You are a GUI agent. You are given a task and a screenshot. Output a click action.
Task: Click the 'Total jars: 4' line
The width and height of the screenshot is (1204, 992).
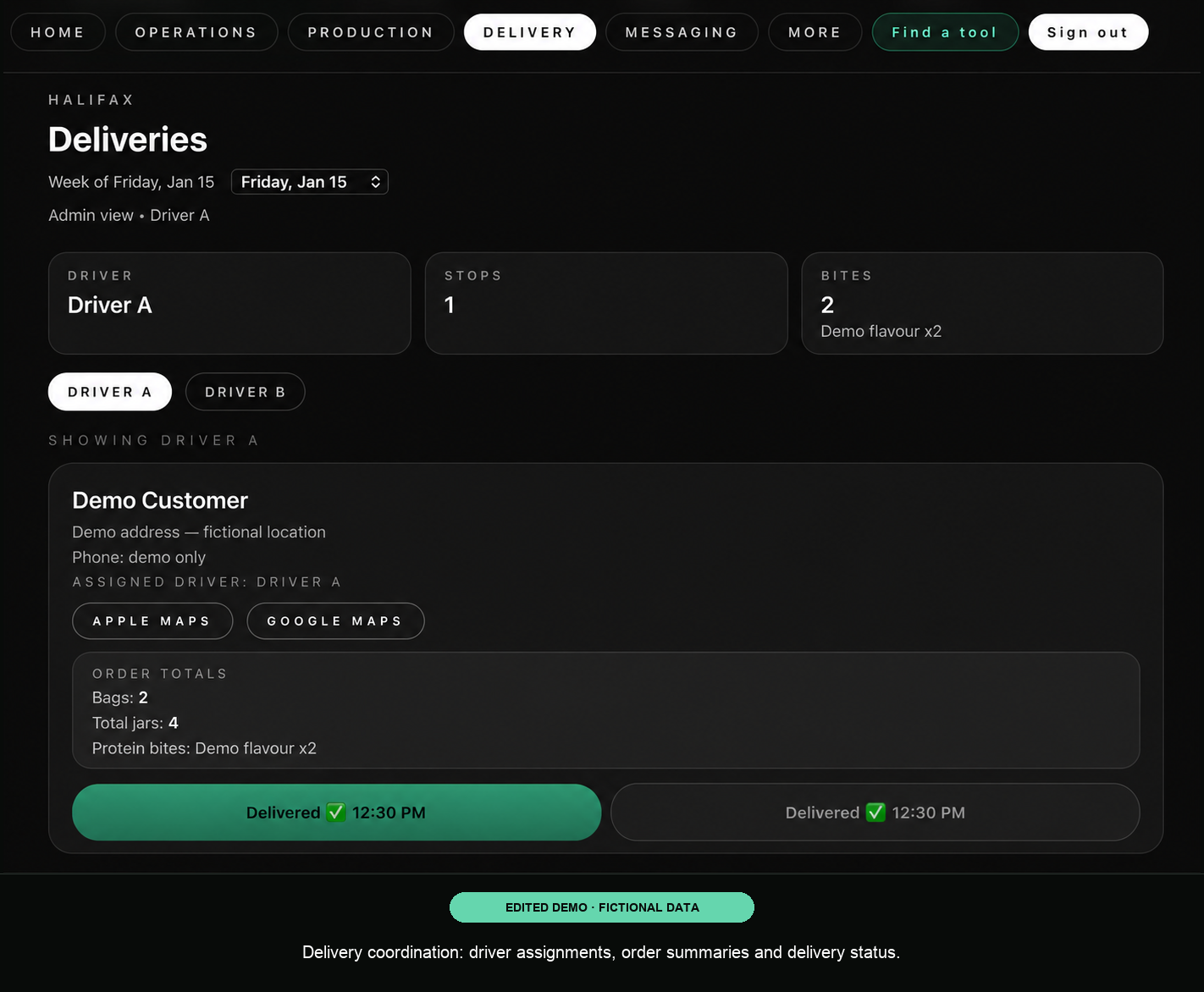click(135, 723)
